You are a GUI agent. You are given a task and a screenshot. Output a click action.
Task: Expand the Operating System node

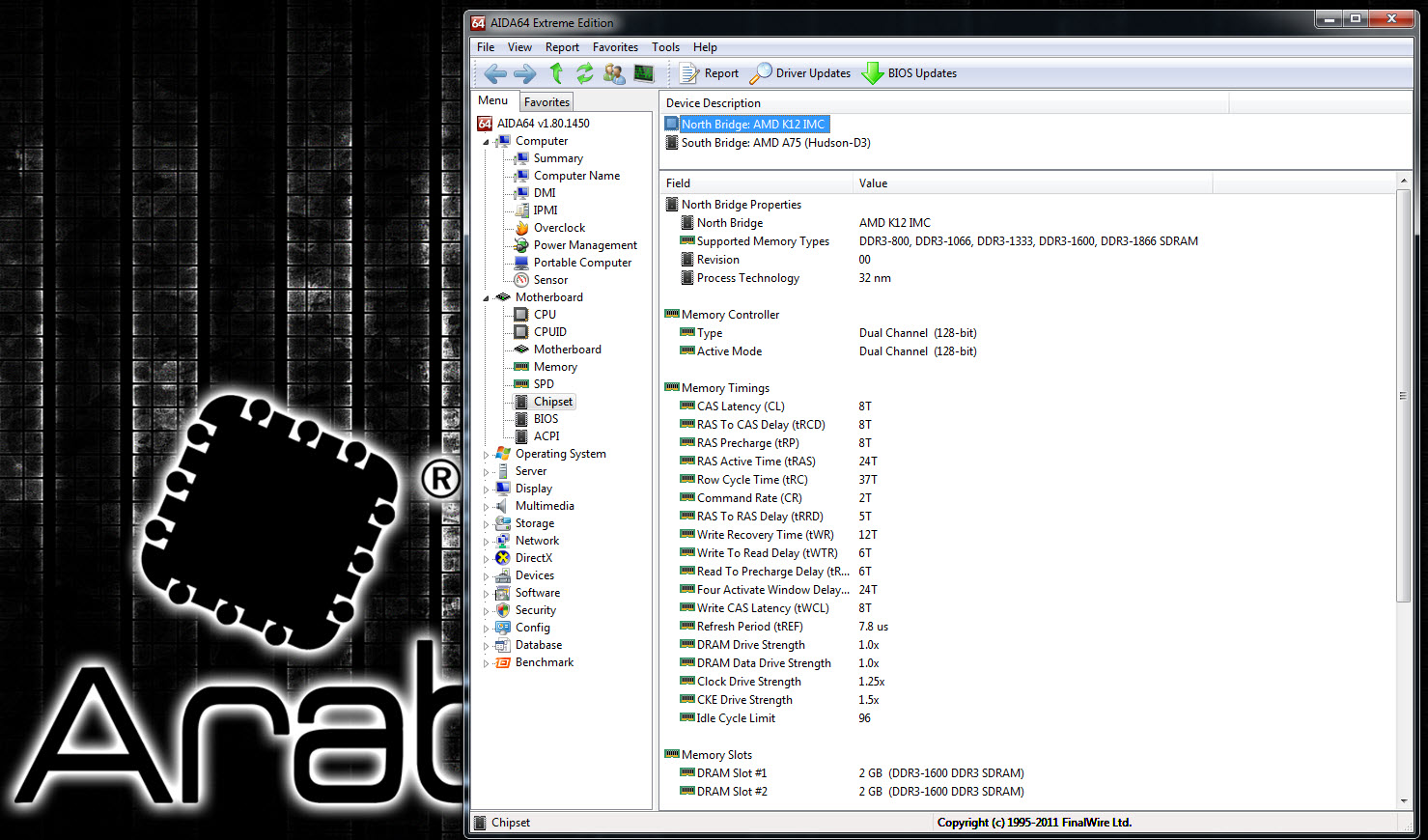(486, 454)
